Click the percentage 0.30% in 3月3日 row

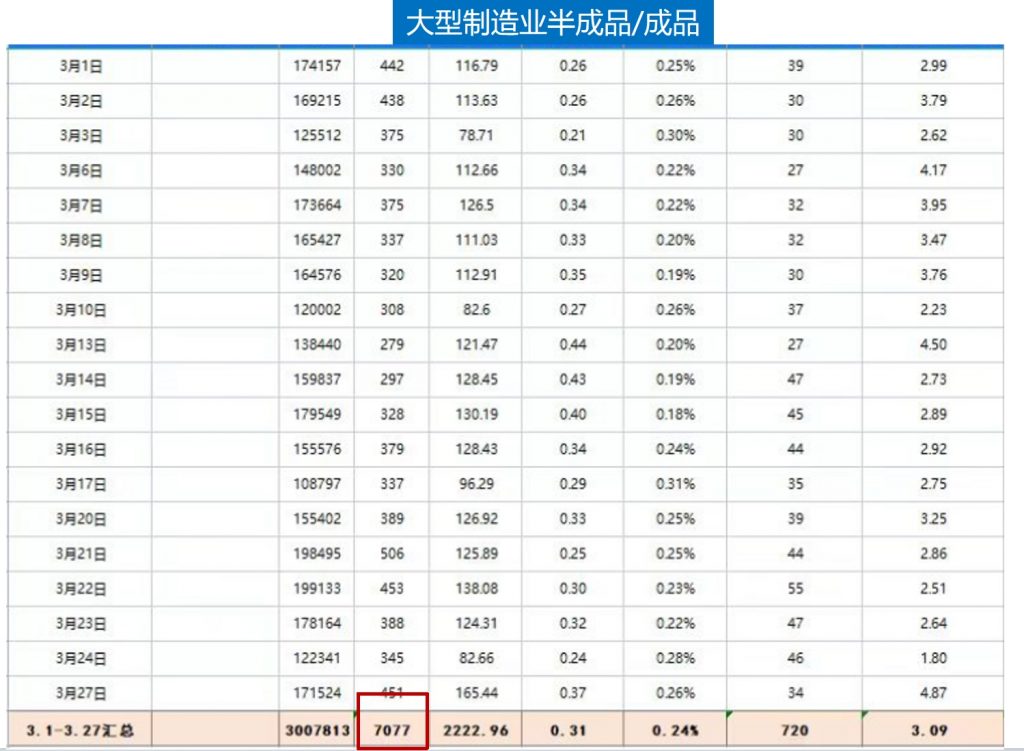click(x=675, y=135)
